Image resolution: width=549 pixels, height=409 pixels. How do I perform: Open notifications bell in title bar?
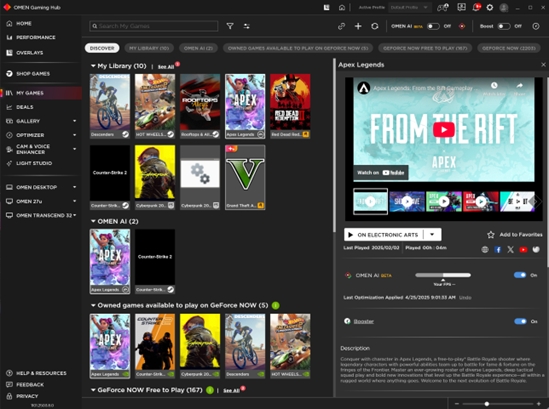(x=476, y=7)
